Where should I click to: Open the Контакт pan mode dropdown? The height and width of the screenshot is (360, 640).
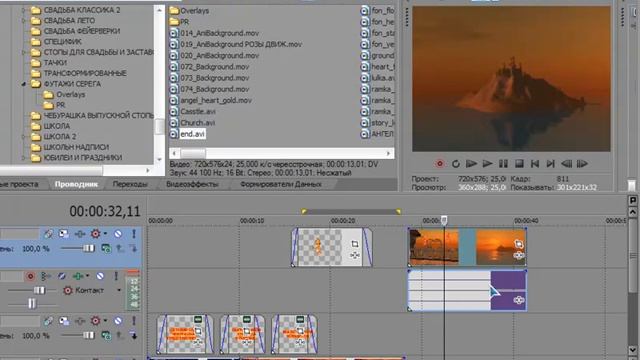point(119,291)
